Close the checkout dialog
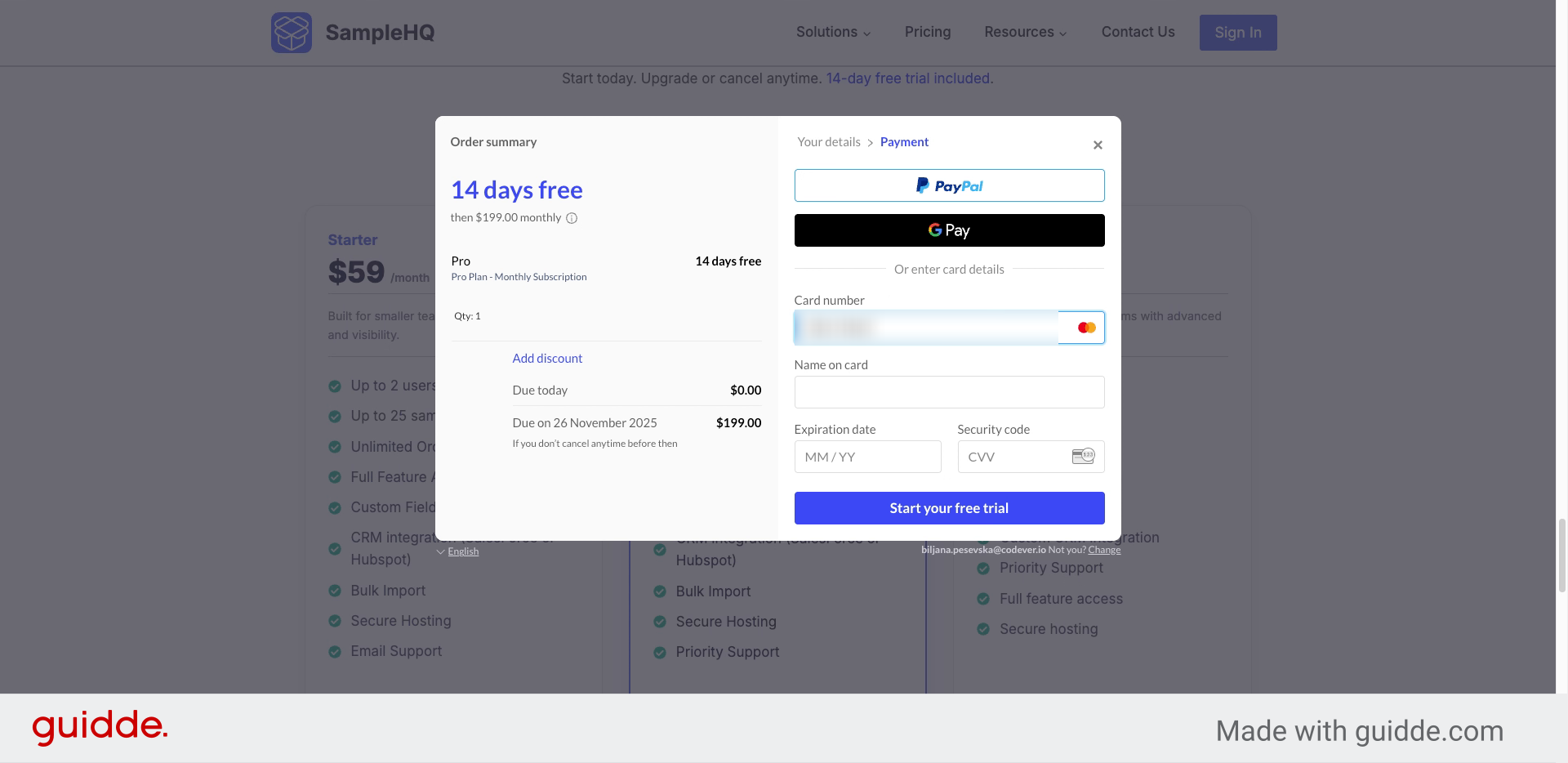1568x763 pixels. pyautogui.click(x=1098, y=145)
